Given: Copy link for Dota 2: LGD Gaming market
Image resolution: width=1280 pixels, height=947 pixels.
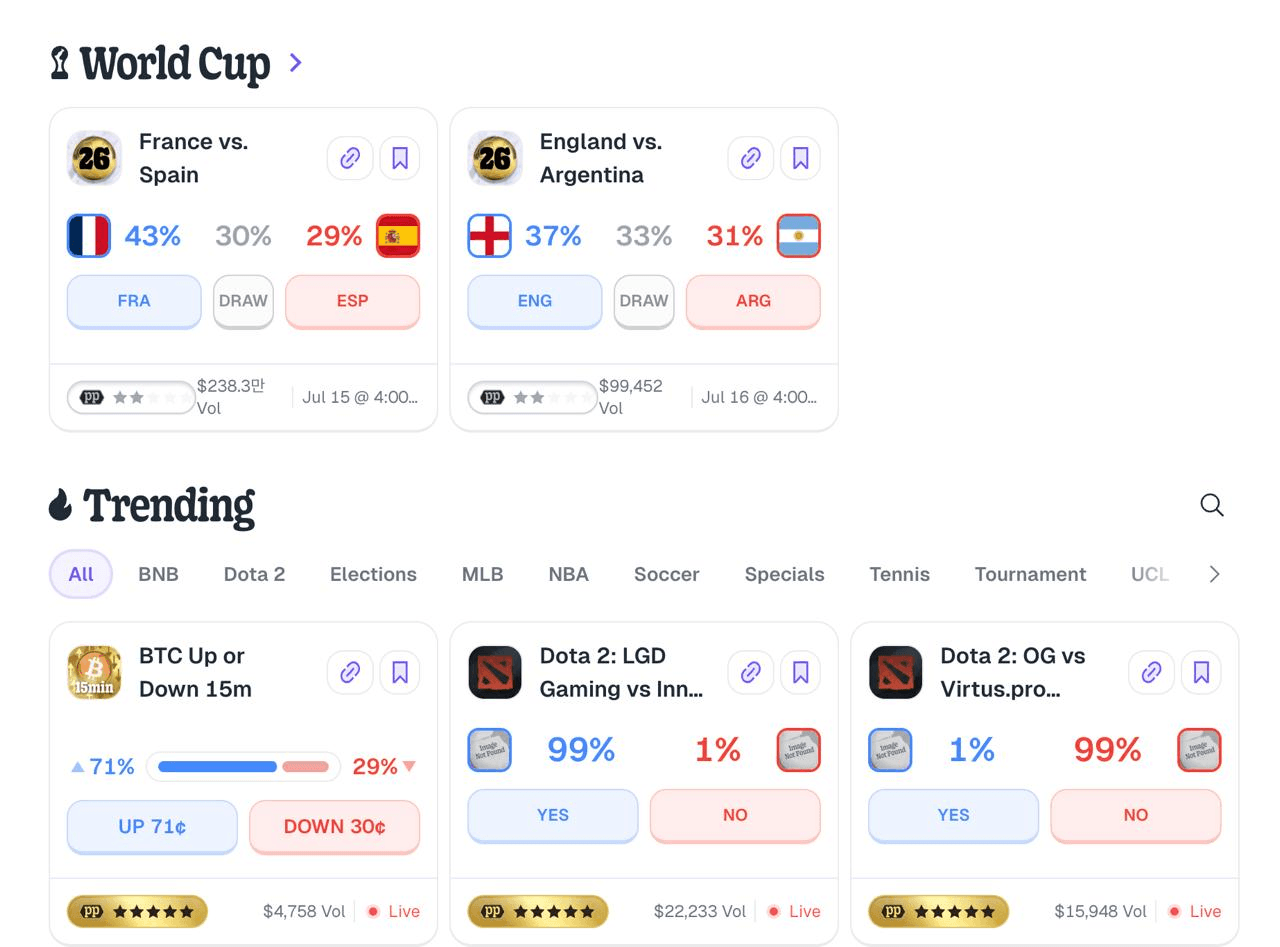Looking at the screenshot, I should pos(751,672).
